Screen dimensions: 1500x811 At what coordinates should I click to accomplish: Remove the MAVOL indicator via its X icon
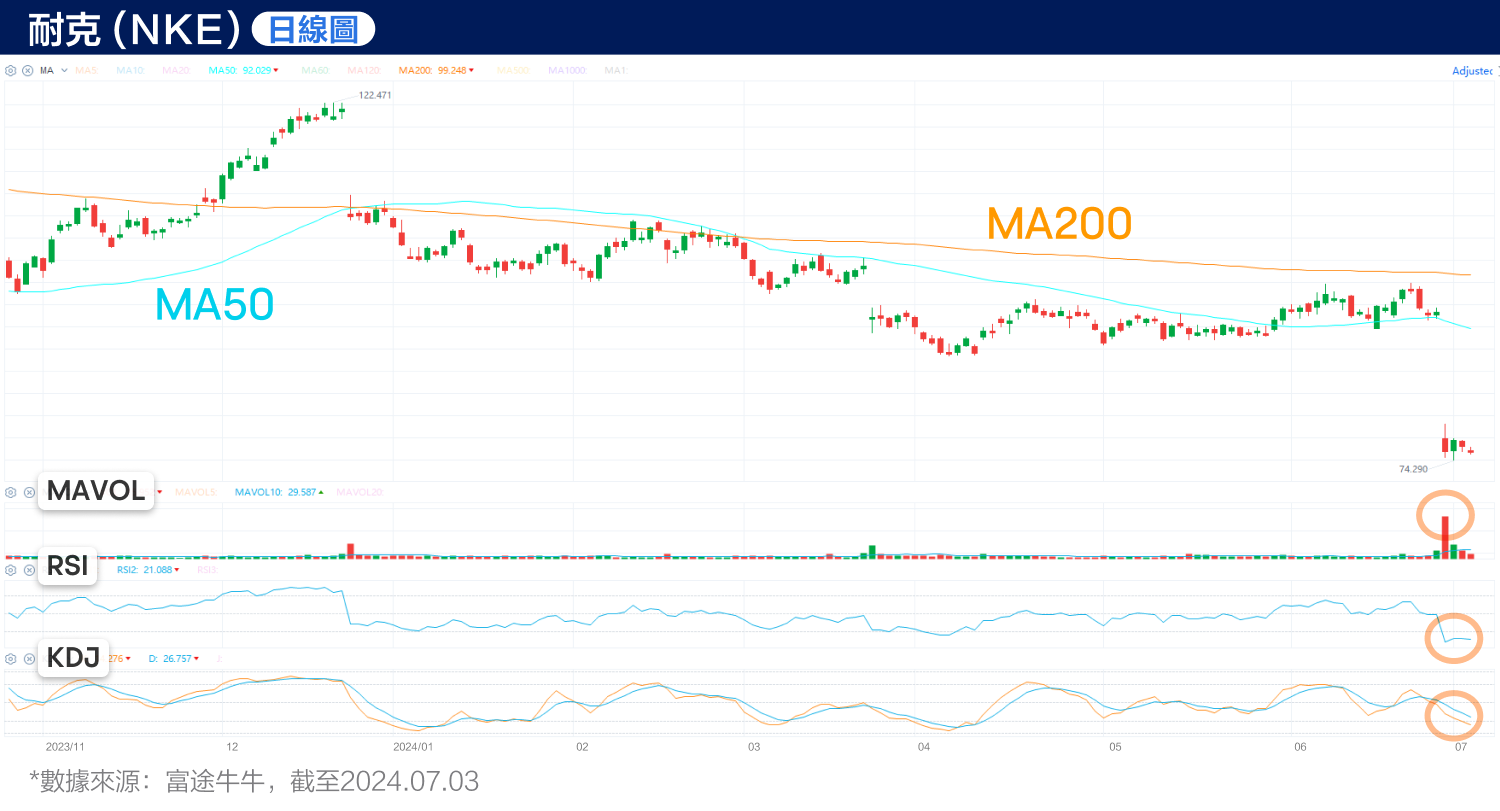coord(29,492)
